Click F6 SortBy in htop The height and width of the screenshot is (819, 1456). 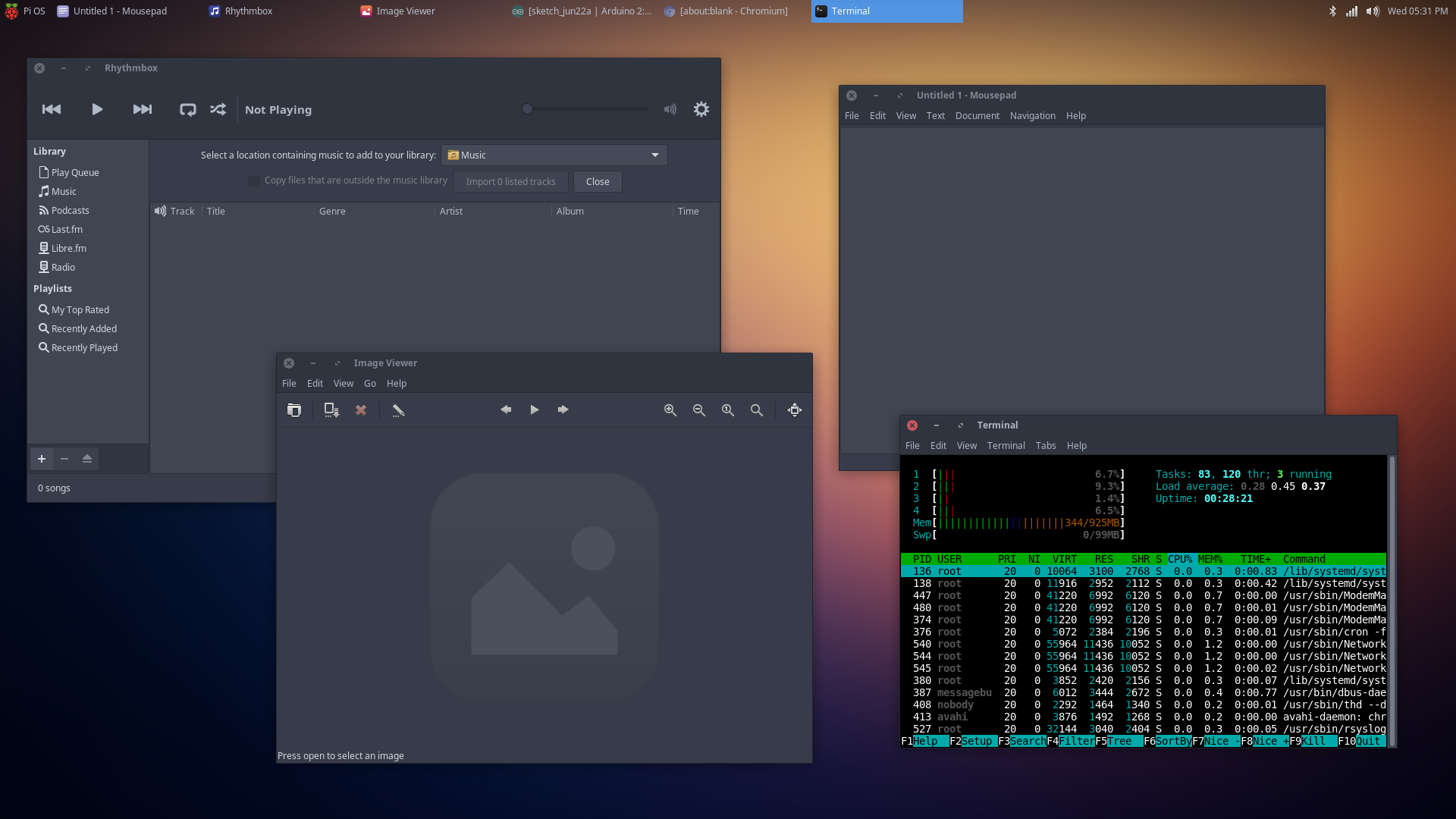pos(1166,741)
